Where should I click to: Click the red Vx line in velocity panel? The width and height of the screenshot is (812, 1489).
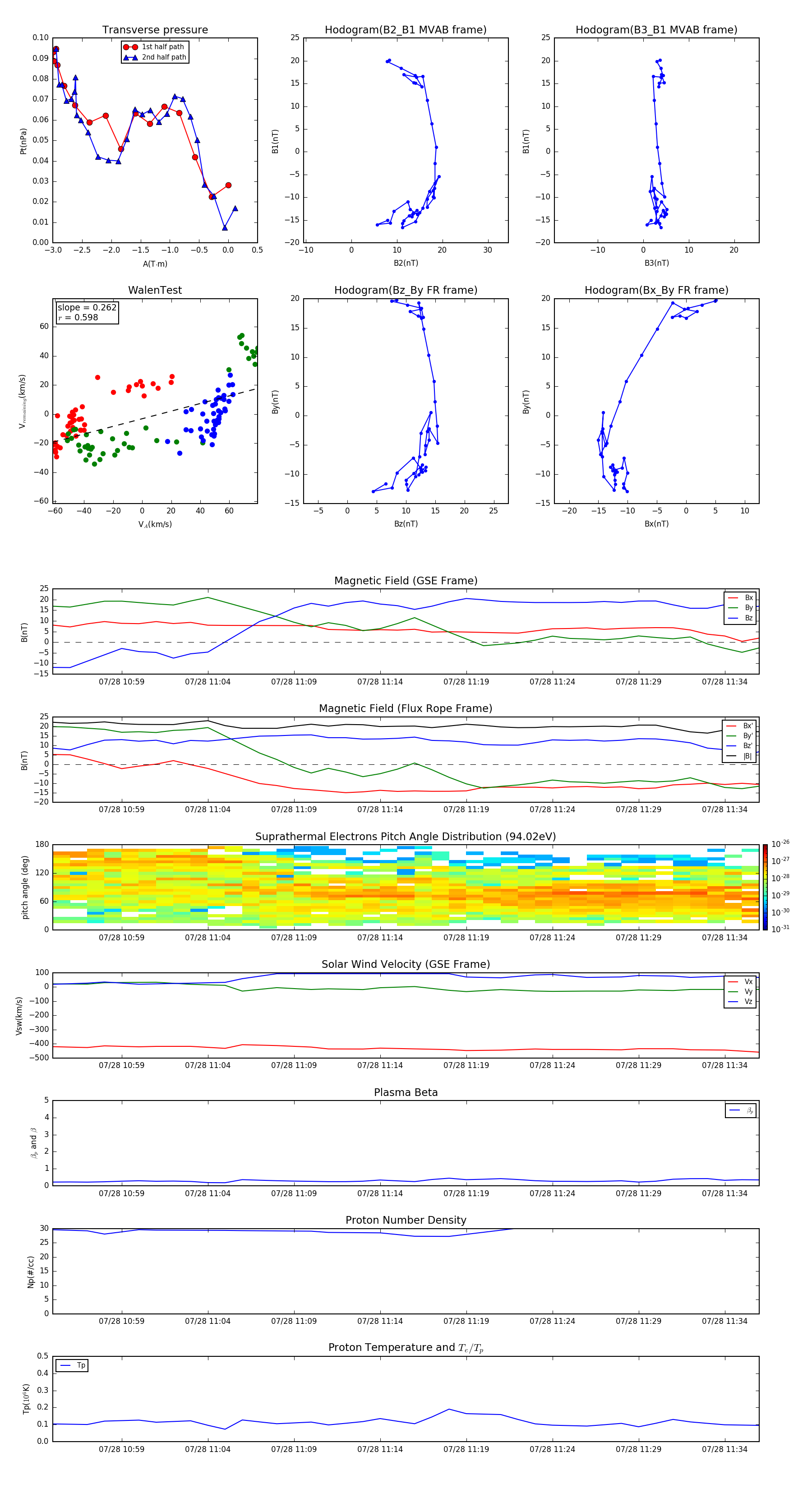click(x=406, y=1049)
